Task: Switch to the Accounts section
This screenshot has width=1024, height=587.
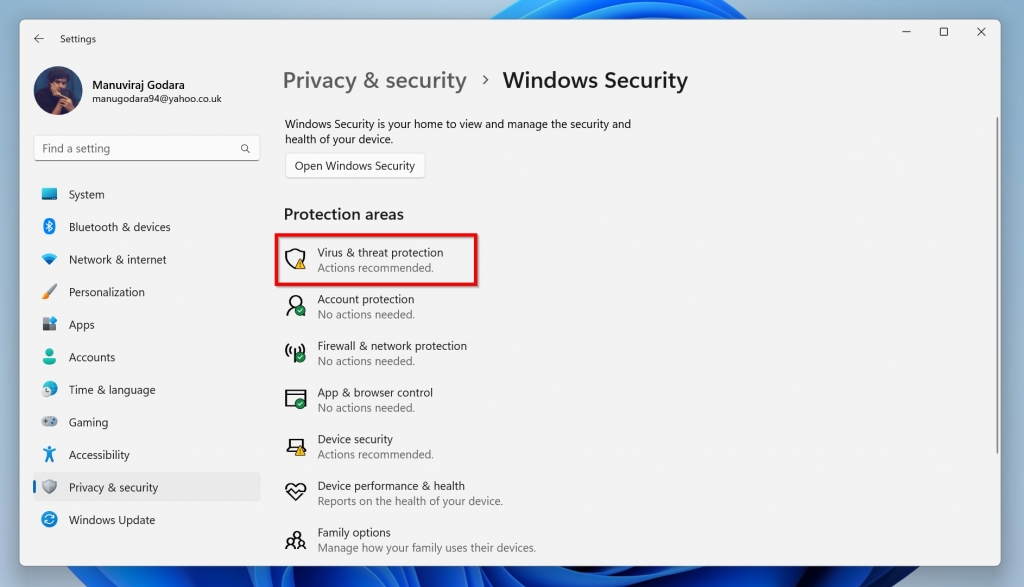Action: coord(92,357)
